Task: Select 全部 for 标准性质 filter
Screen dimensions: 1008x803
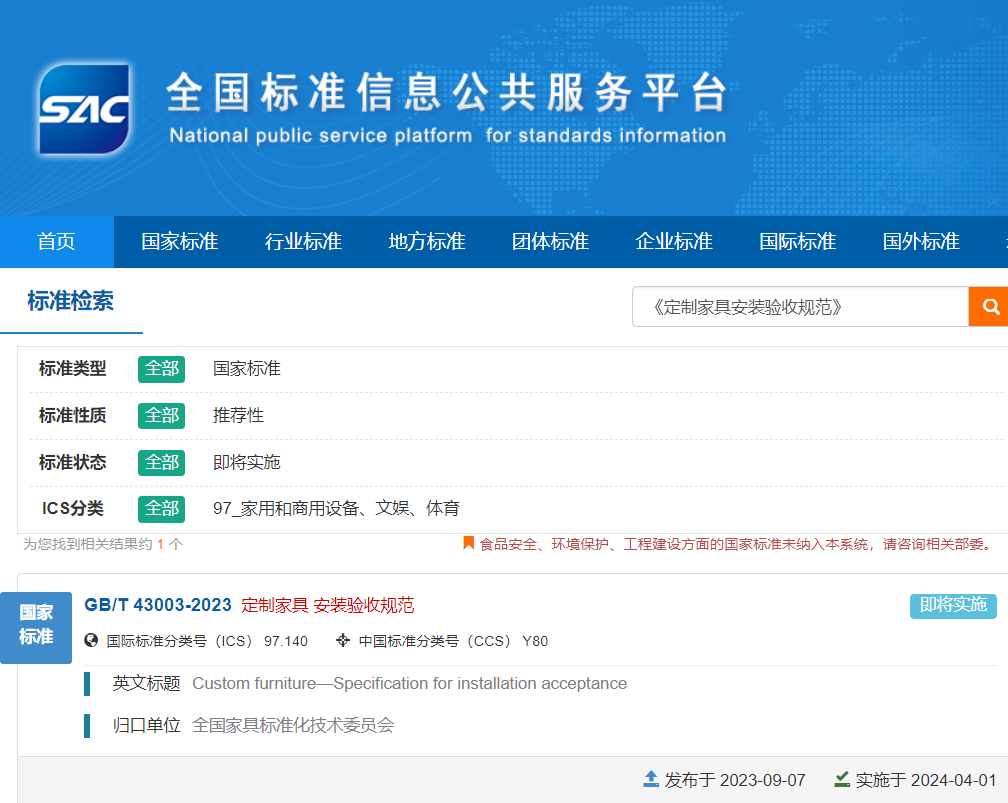Action: pyautogui.click(x=161, y=415)
